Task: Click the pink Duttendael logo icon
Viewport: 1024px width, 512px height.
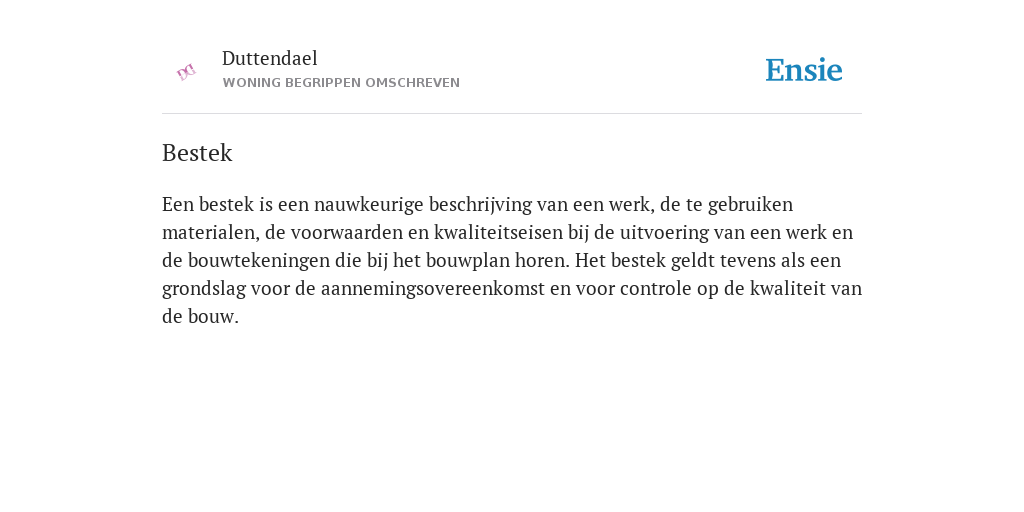Action: [186, 72]
